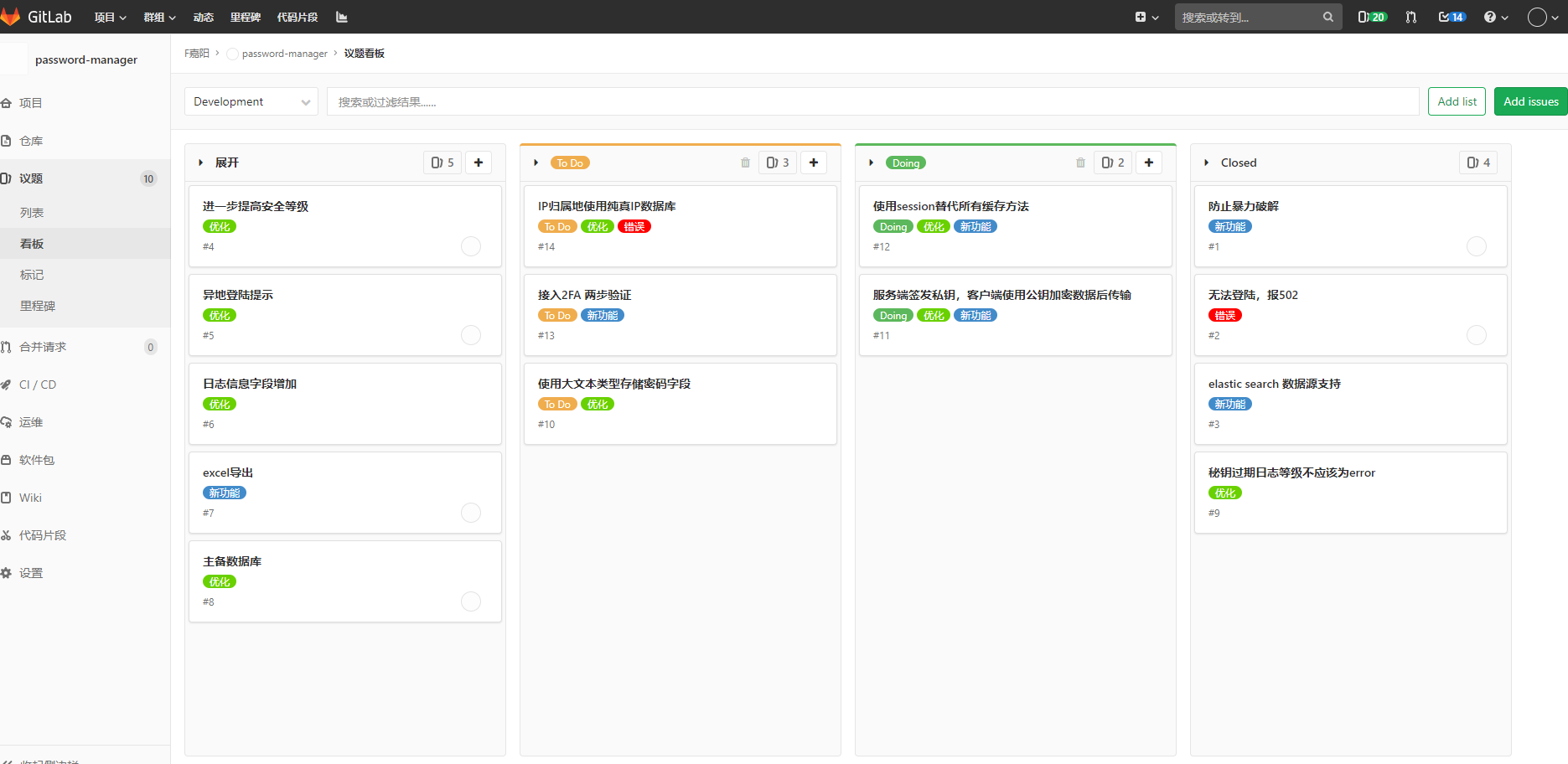Screen dimensions: 1568x764
Task: Click the red 错误 label on issue #14
Action: click(634, 226)
